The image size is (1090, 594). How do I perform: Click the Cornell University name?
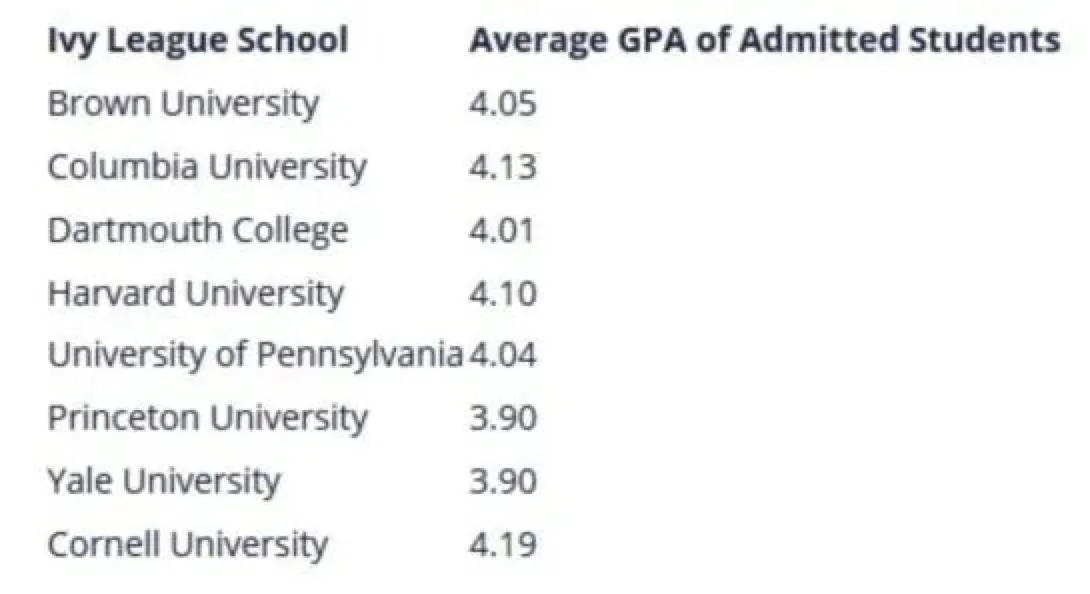point(187,545)
